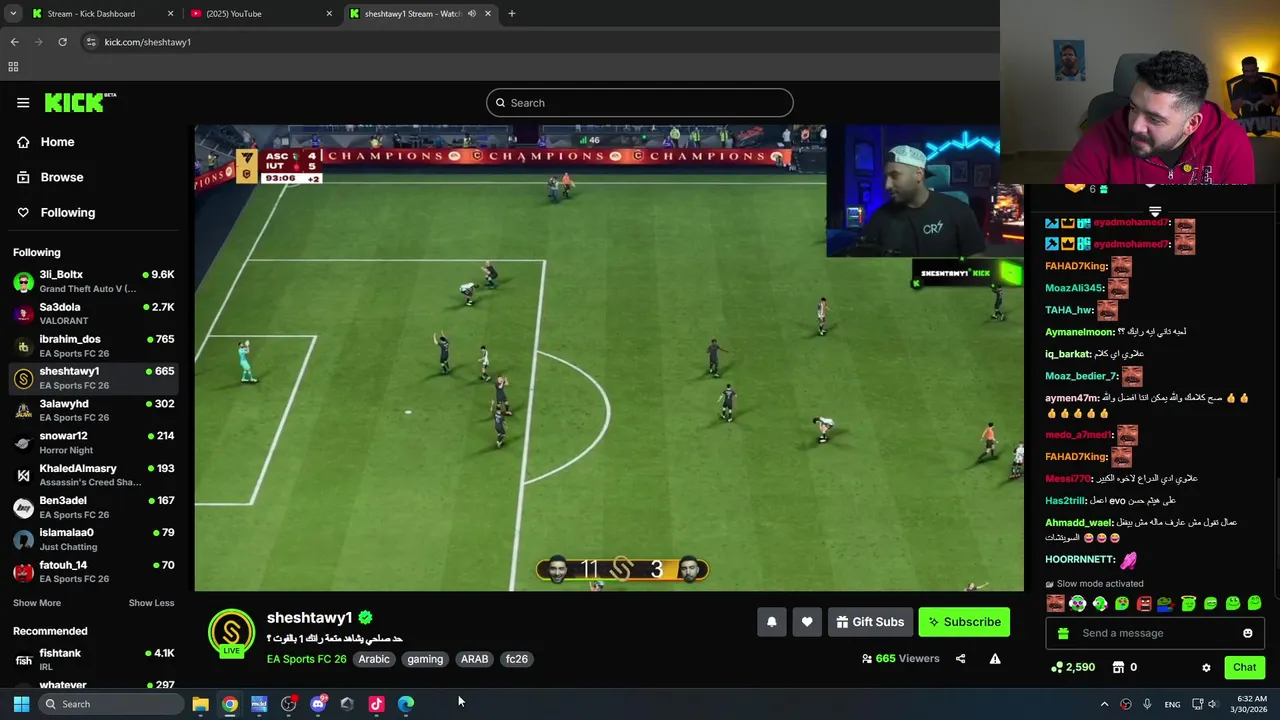Click Aymanelmoon username in chat
The height and width of the screenshot is (720, 1280).
[x=1080, y=332]
